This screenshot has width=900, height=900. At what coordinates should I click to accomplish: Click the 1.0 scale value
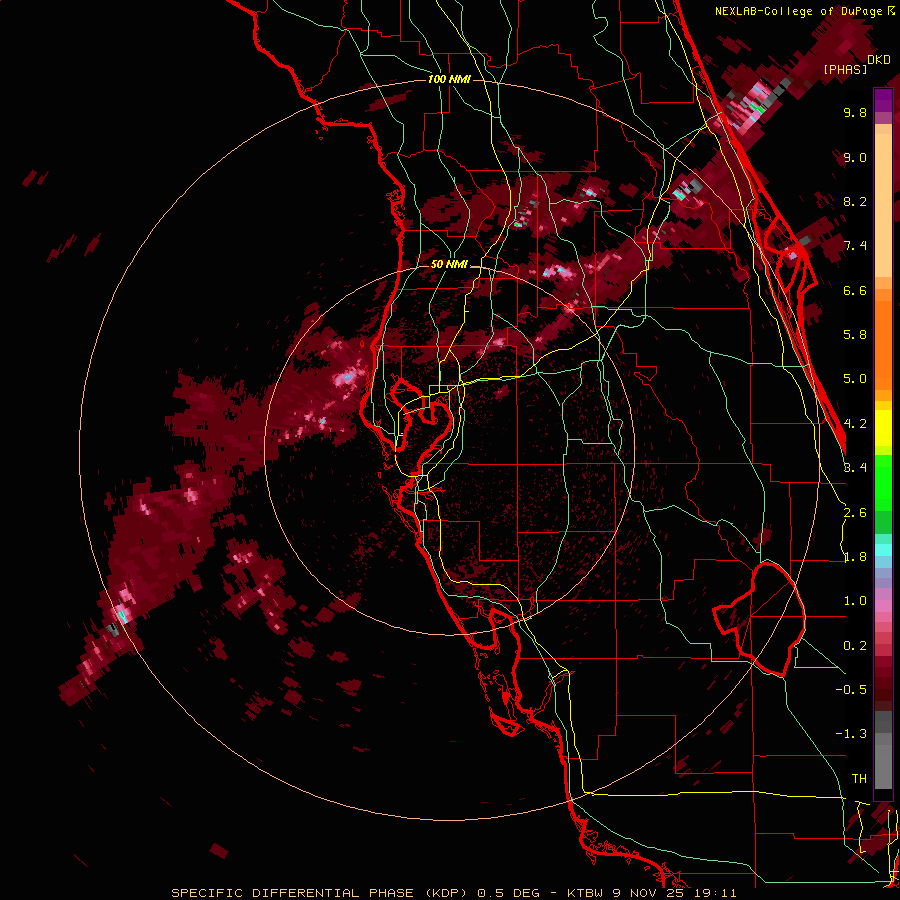tap(855, 601)
